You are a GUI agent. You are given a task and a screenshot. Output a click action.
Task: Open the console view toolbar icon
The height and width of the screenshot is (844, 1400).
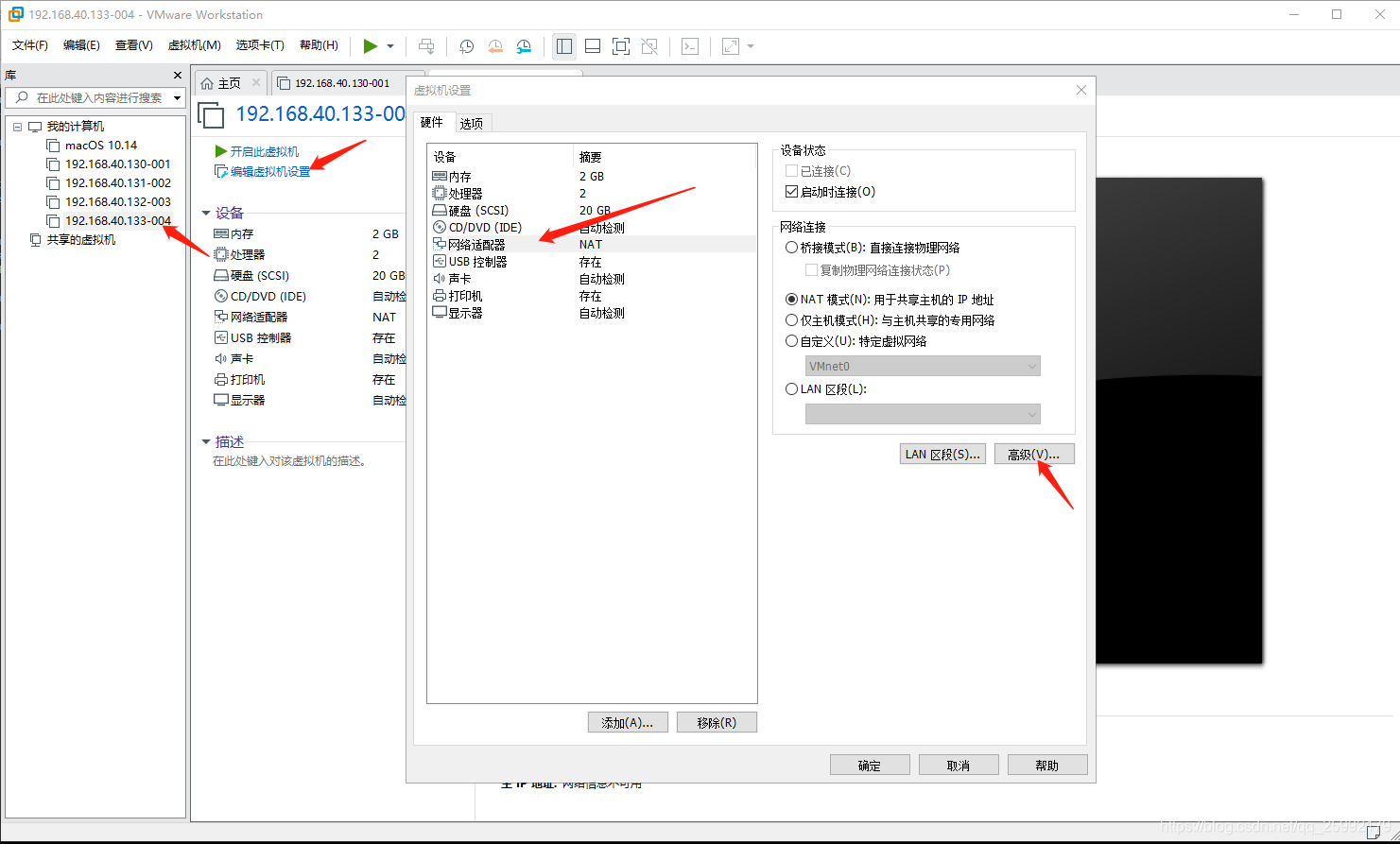690,46
